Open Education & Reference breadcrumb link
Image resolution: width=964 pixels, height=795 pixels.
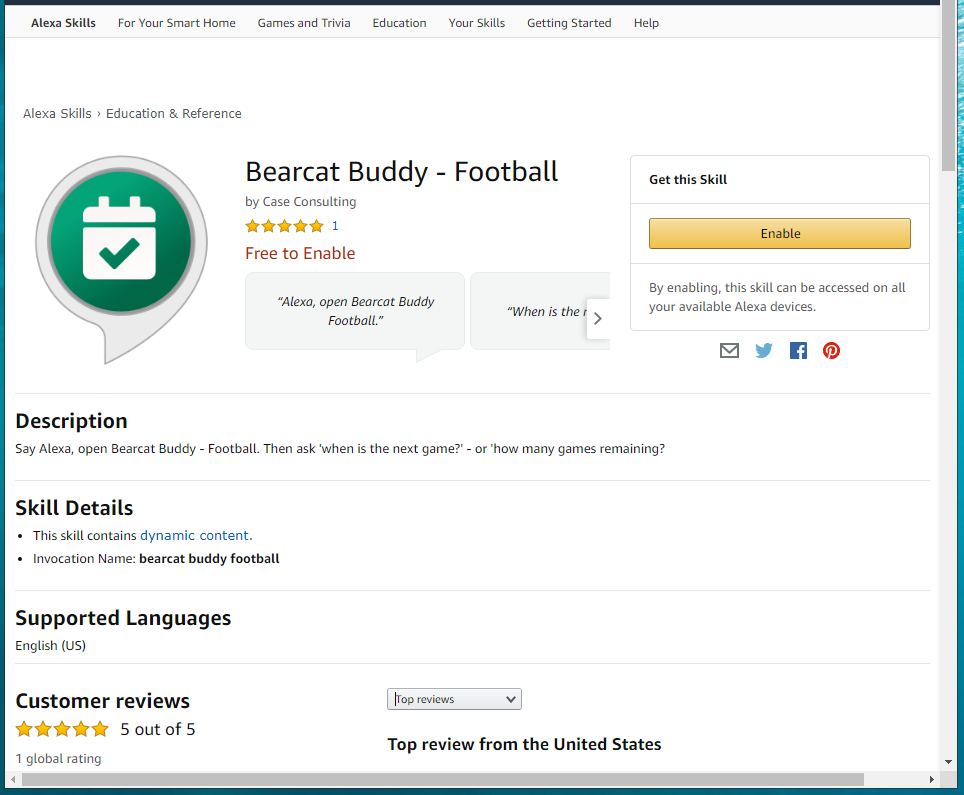(174, 114)
